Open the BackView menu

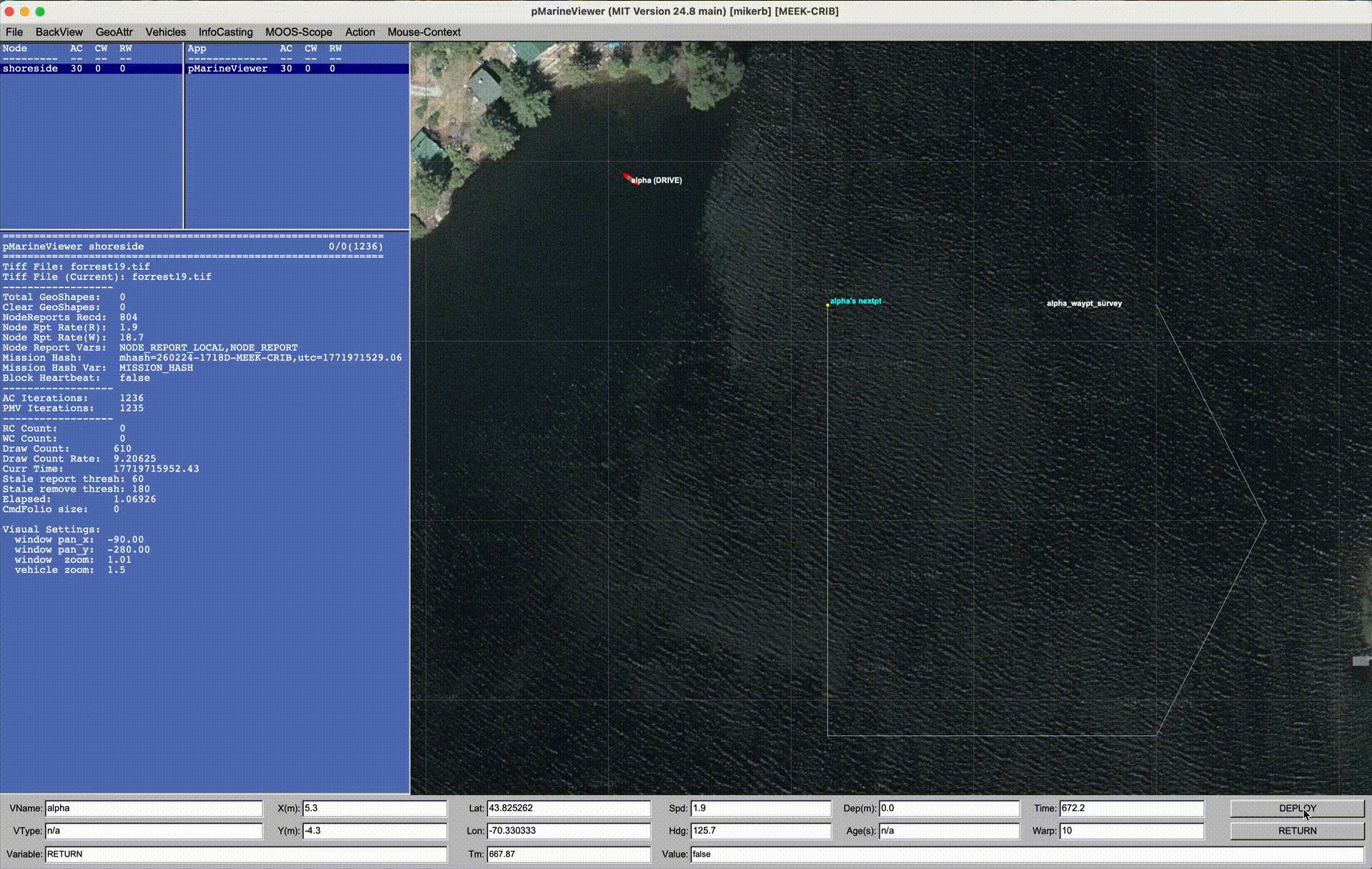59,32
